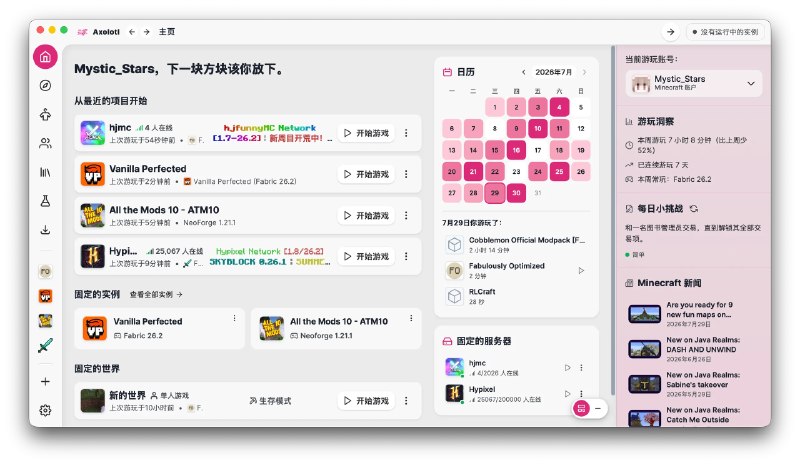
Task: Click 开始游戏 for Hypixel
Action: point(366,256)
